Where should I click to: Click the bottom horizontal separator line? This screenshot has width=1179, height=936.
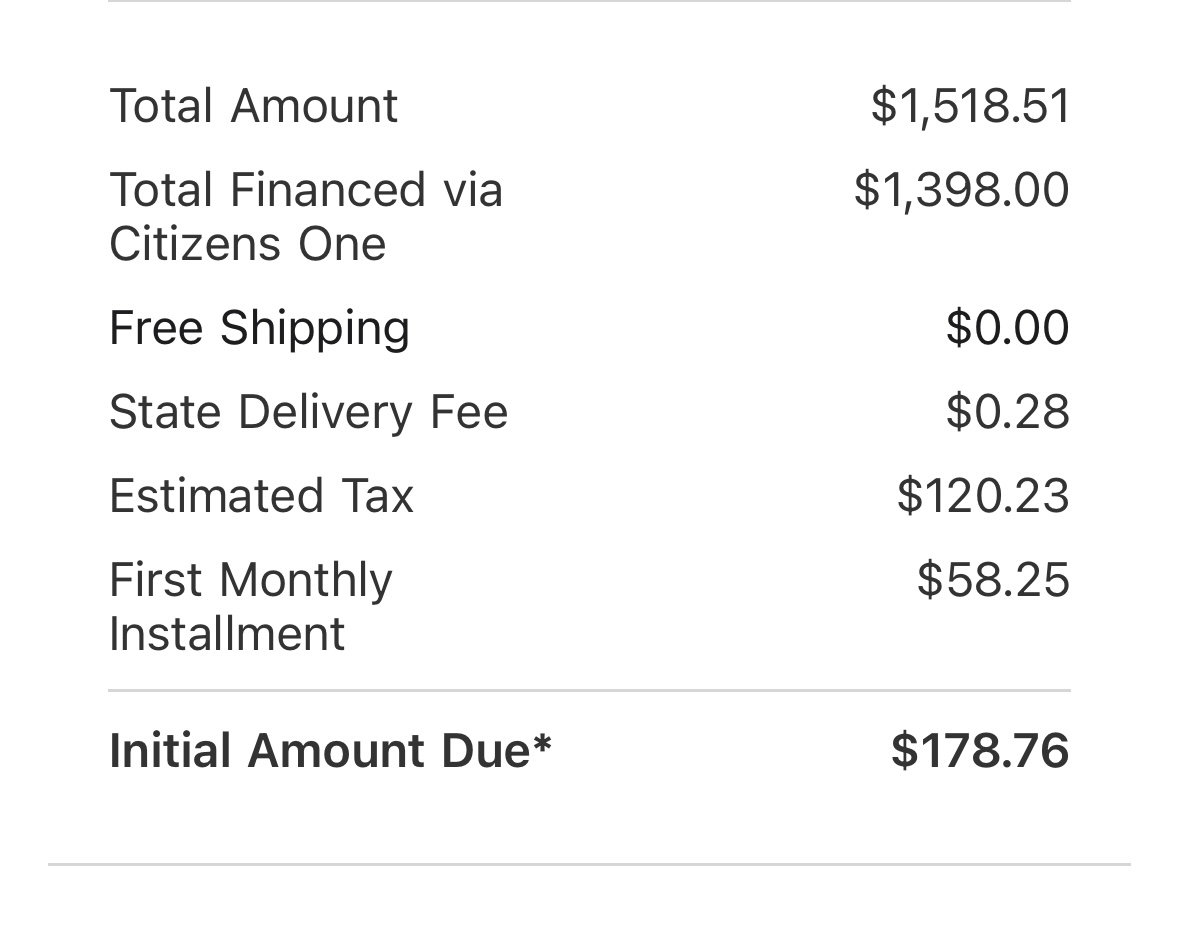click(x=590, y=865)
